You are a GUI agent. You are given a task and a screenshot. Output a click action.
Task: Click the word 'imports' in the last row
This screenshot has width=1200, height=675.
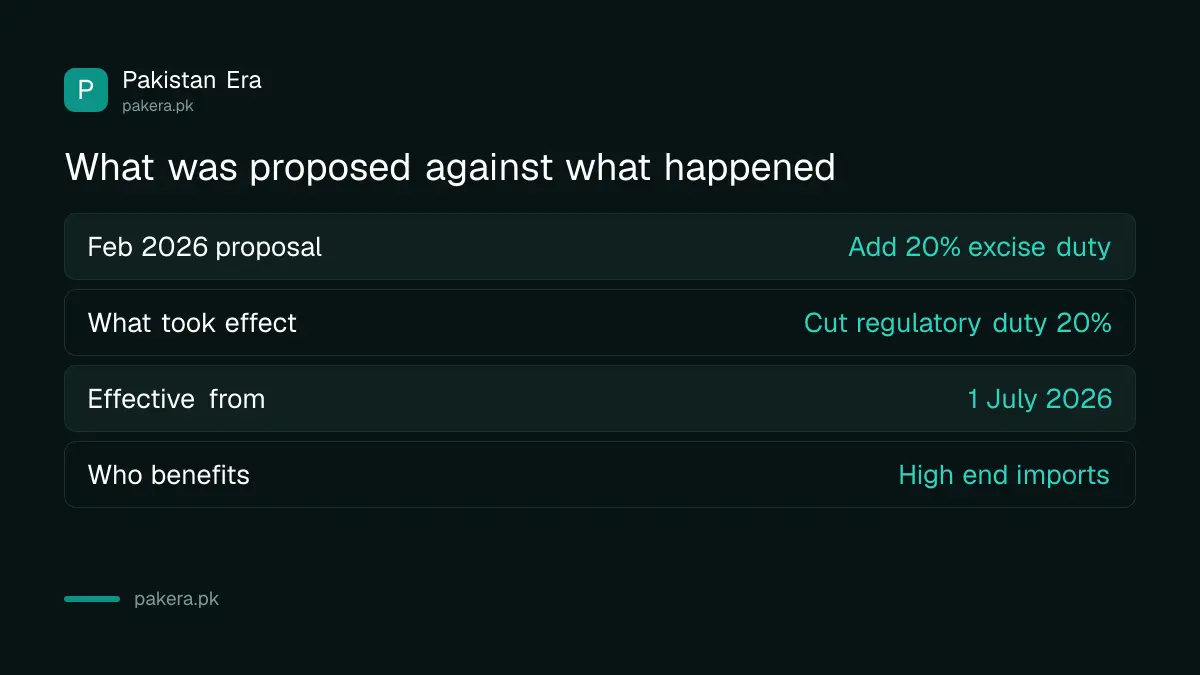[1061, 475]
